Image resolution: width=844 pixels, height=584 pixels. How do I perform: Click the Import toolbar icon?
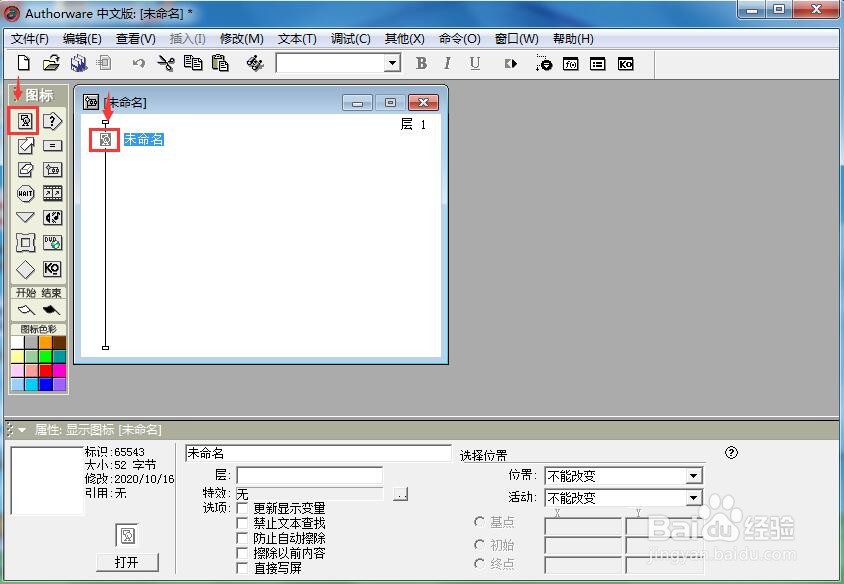click(104, 64)
